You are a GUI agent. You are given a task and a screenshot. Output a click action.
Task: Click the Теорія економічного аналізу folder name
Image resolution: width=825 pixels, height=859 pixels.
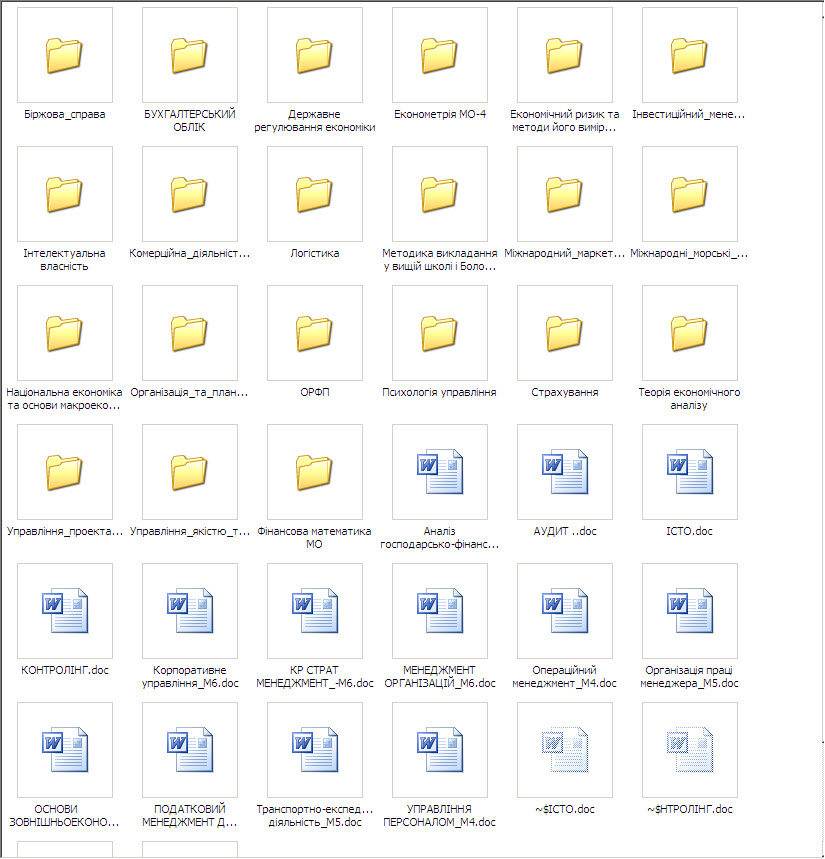coord(690,399)
